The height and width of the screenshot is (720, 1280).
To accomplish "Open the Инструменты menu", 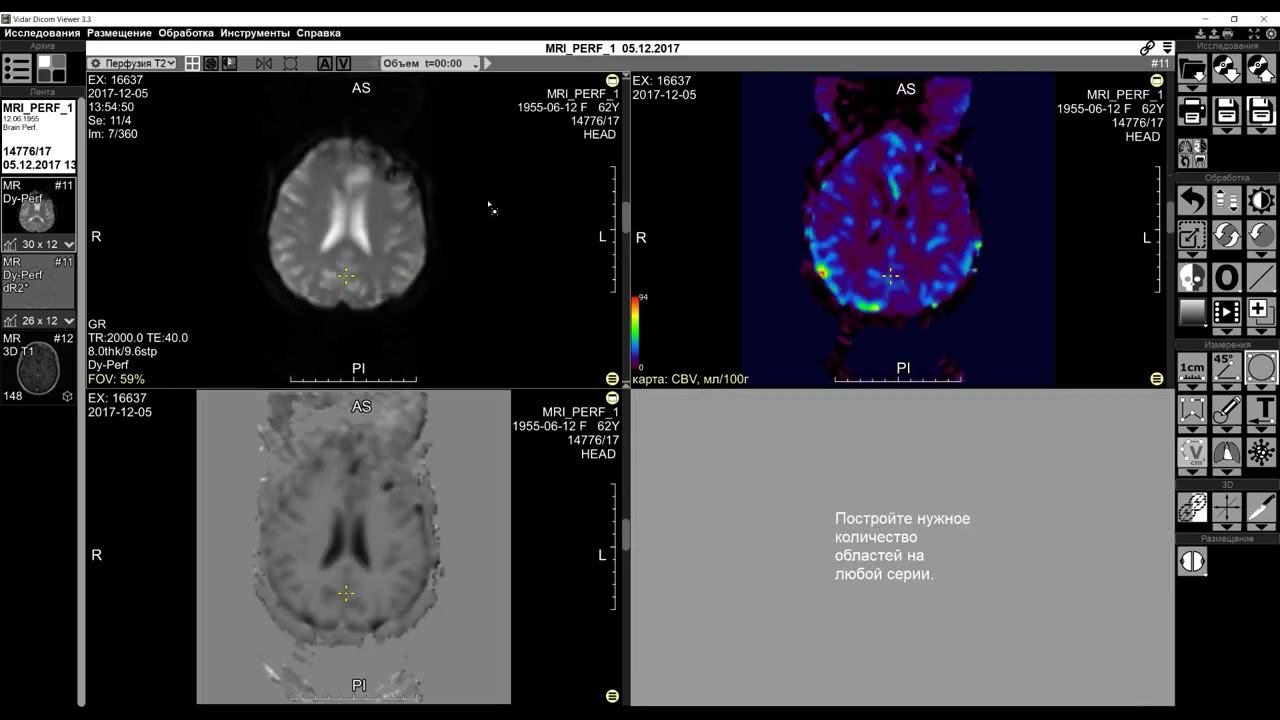I will pos(255,33).
